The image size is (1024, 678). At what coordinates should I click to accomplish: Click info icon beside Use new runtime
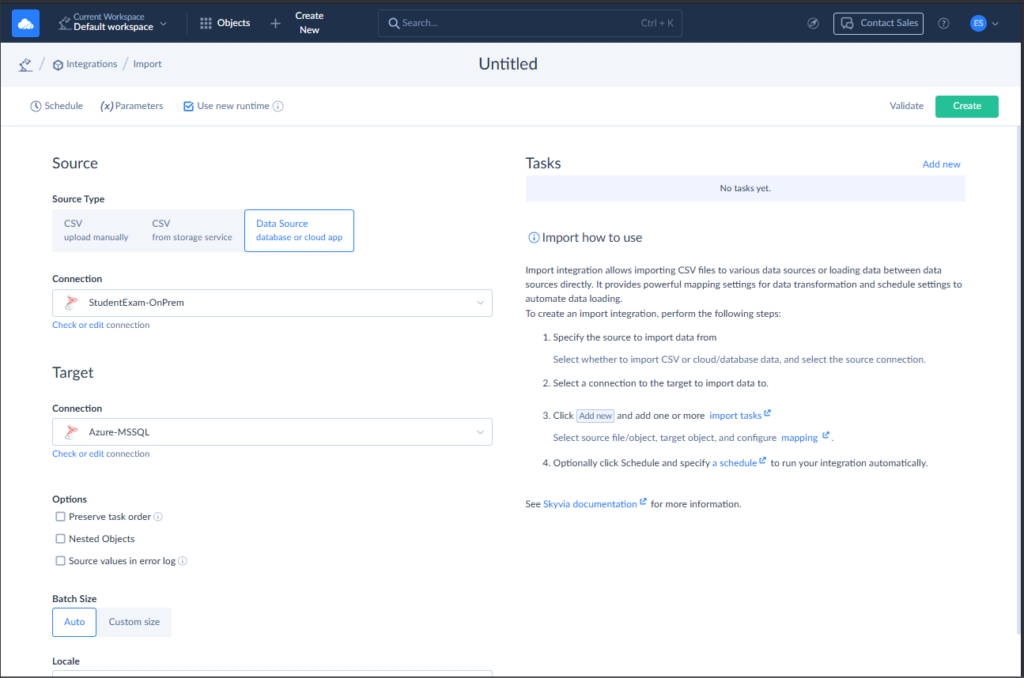(x=278, y=106)
